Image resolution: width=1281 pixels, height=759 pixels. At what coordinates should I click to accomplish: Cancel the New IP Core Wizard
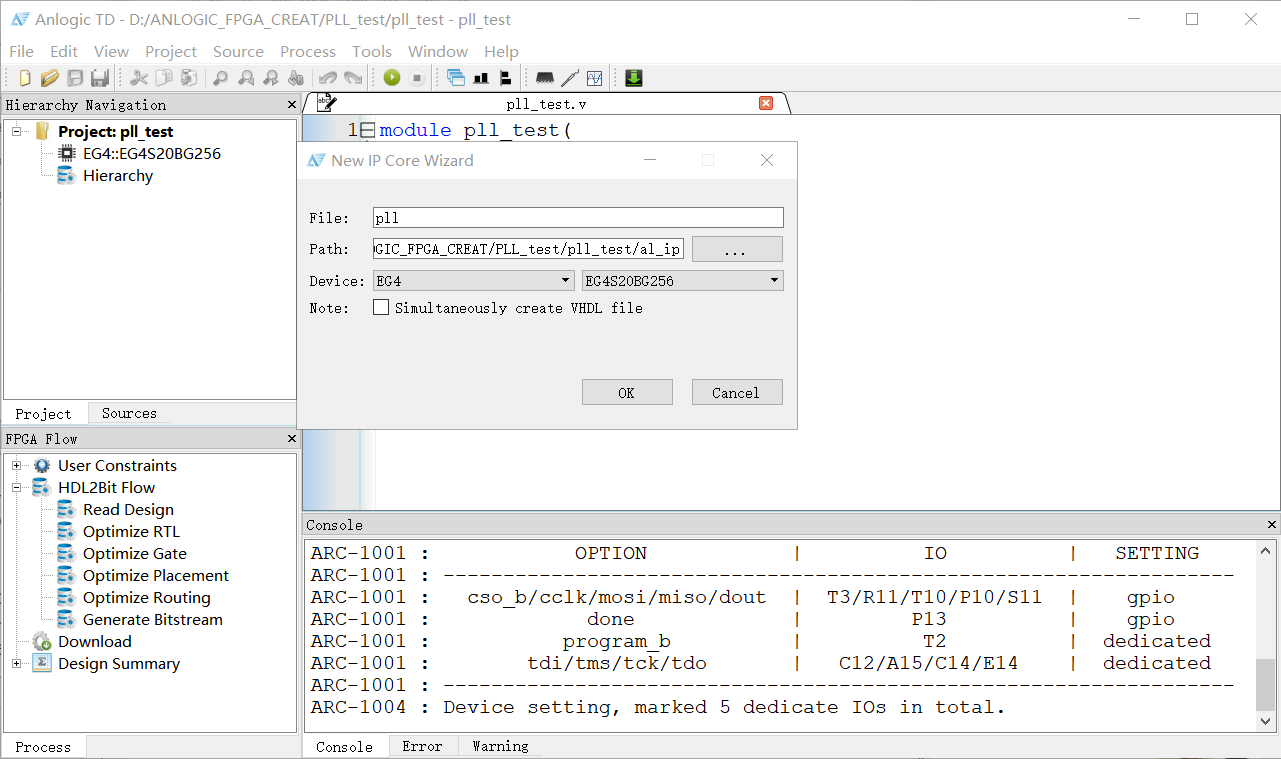pos(736,393)
